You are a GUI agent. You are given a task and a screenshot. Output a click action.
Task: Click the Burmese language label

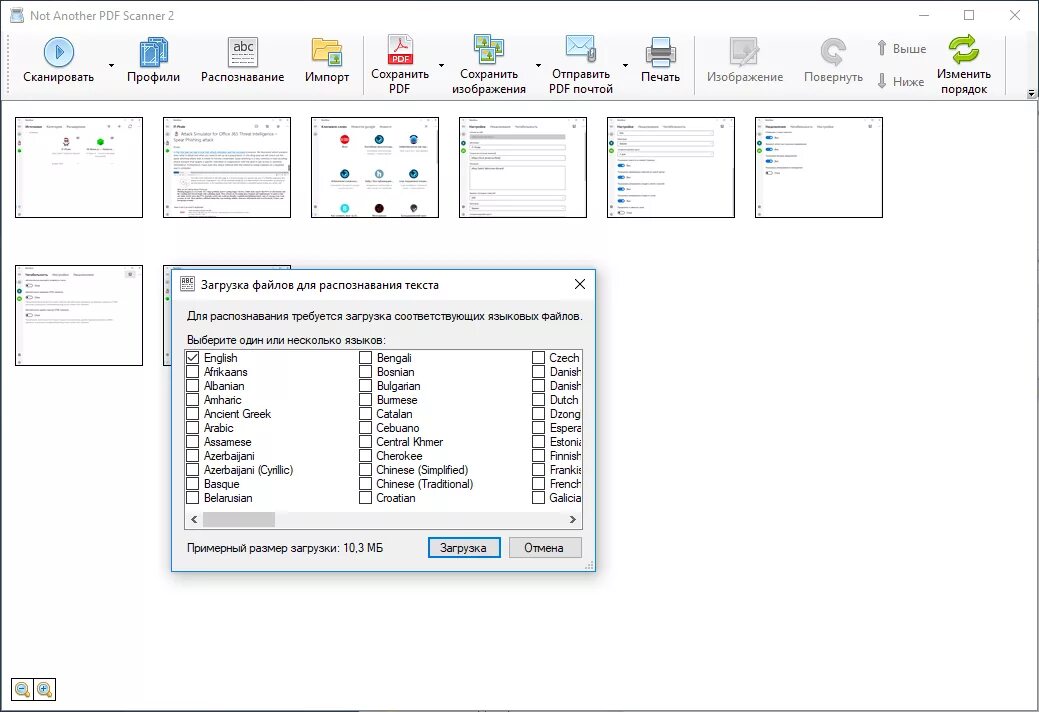click(x=397, y=400)
